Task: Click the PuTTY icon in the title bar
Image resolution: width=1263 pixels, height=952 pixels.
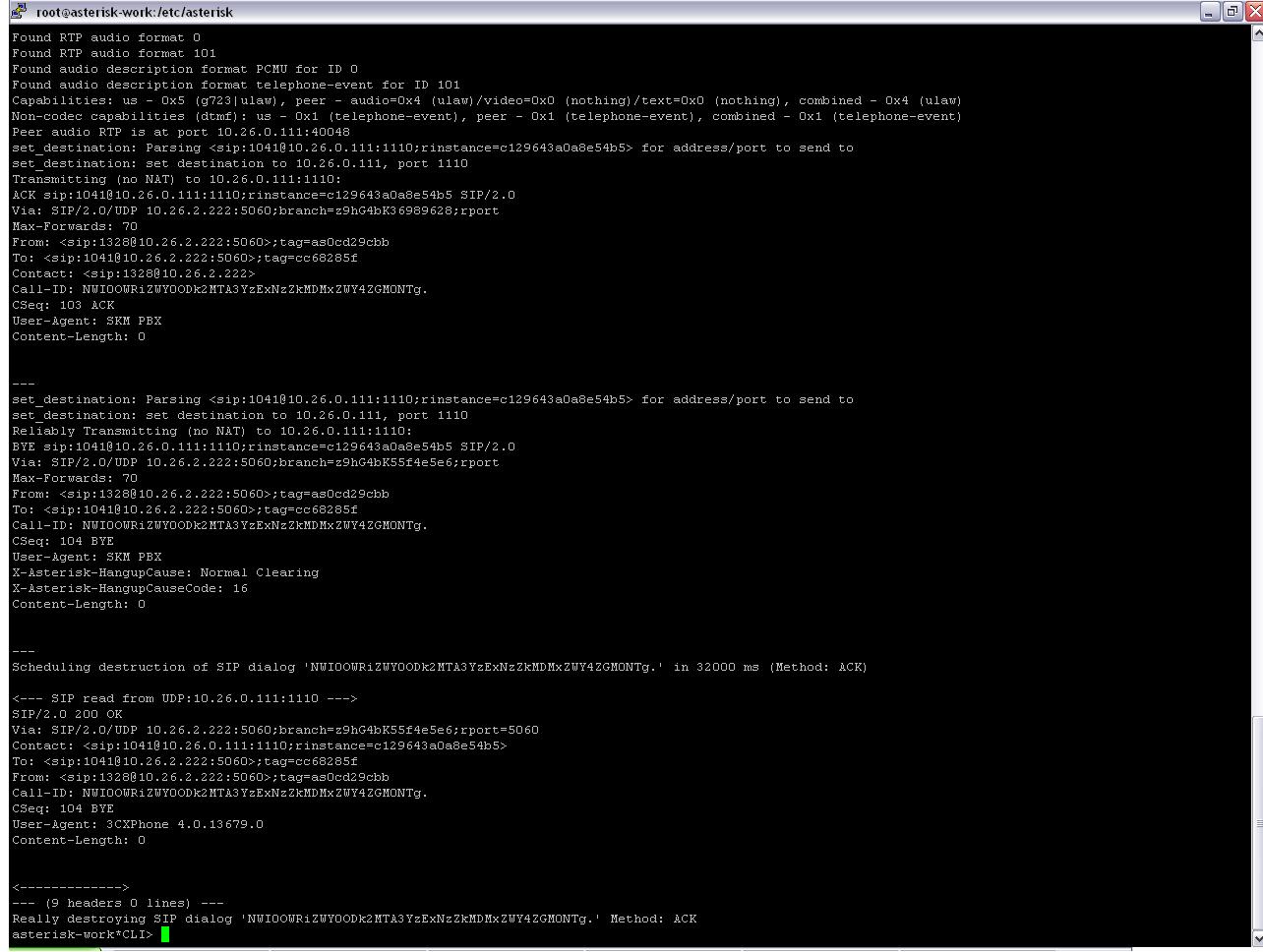Action: [18, 12]
